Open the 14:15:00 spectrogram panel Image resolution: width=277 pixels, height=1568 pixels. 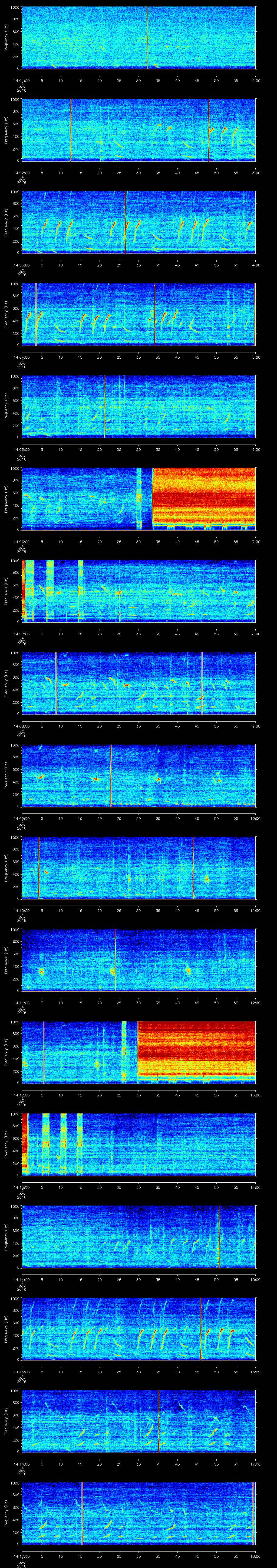click(x=138, y=1329)
